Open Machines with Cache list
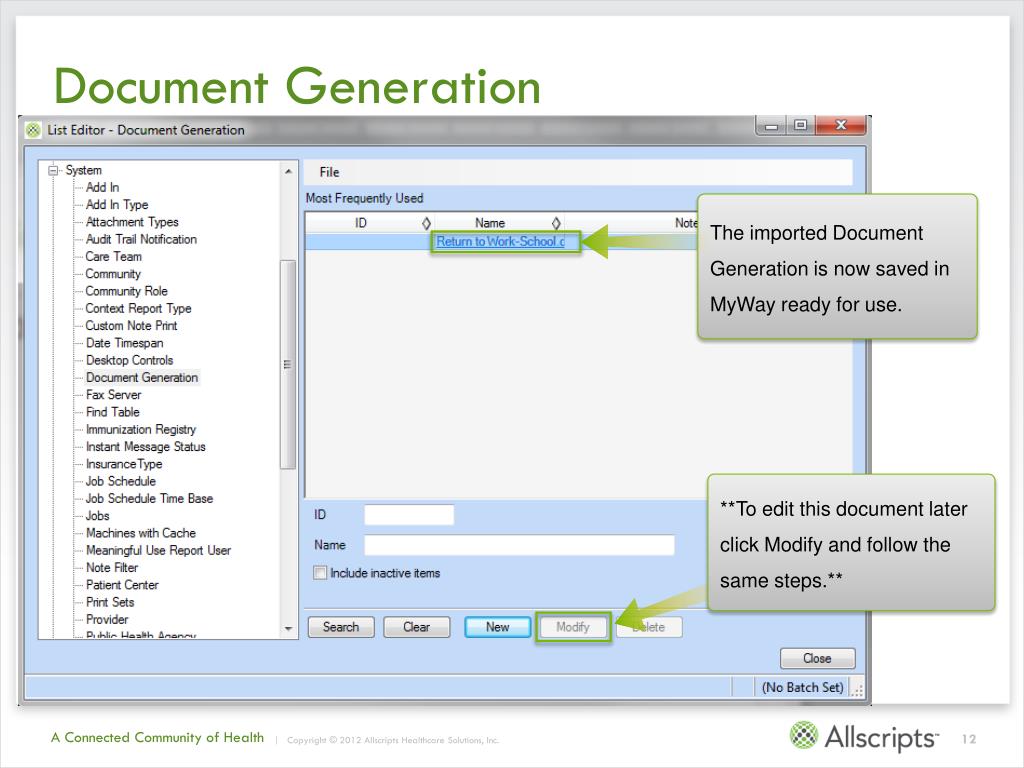The height and width of the screenshot is (768, 1024). click(141, 534)
